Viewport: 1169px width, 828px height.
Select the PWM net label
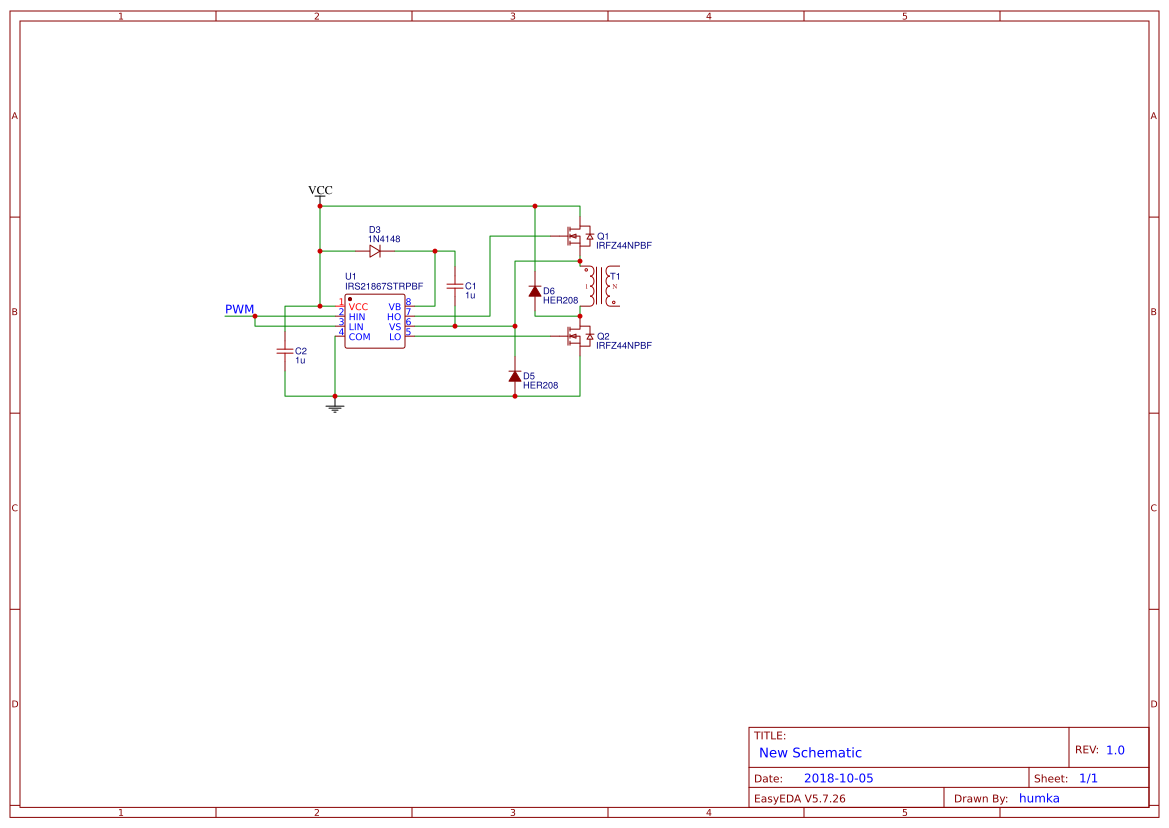pyautogui.click(x=240, y=309)
